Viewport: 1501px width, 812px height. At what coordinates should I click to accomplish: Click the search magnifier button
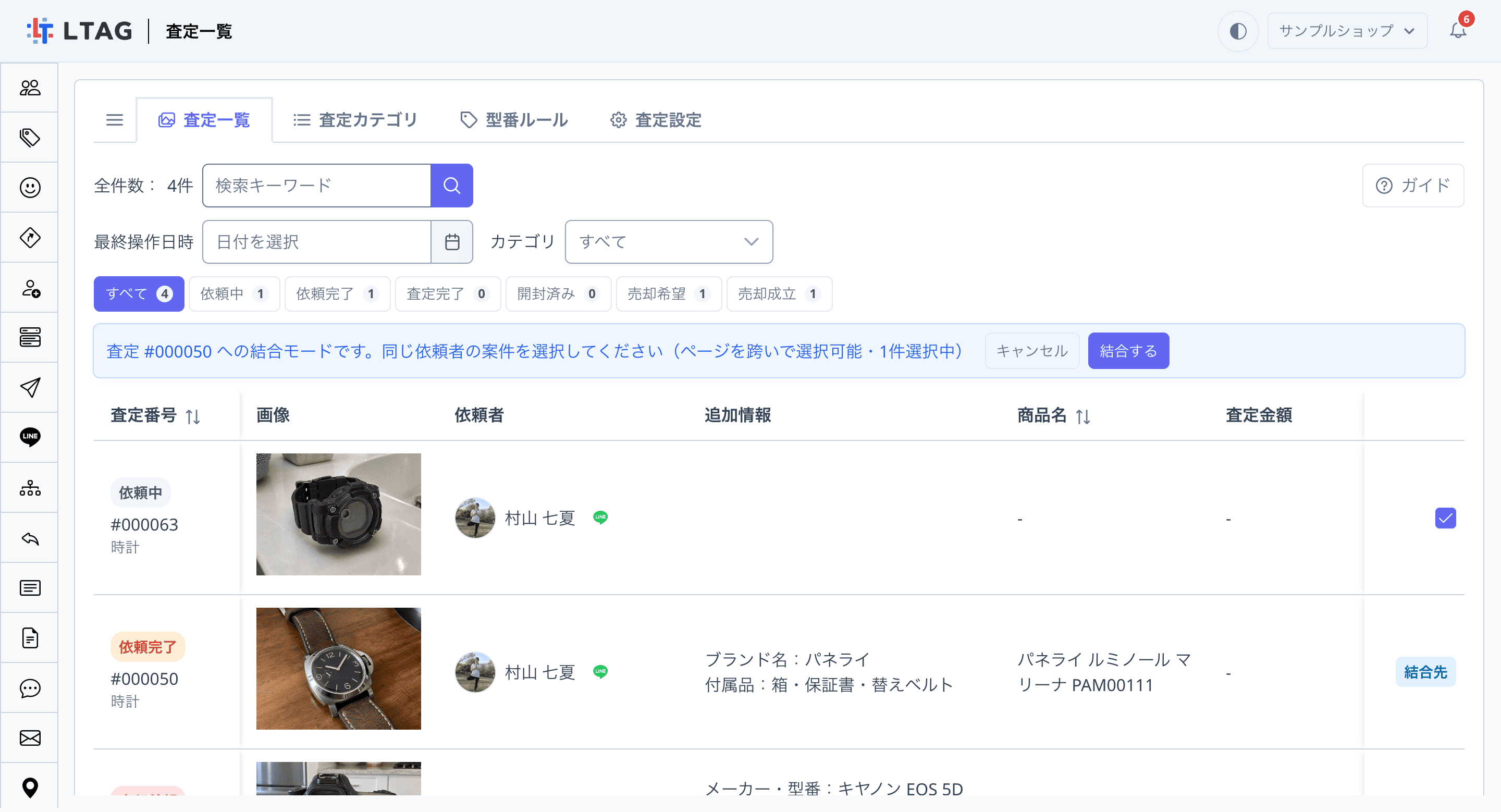tap(451, 185)
